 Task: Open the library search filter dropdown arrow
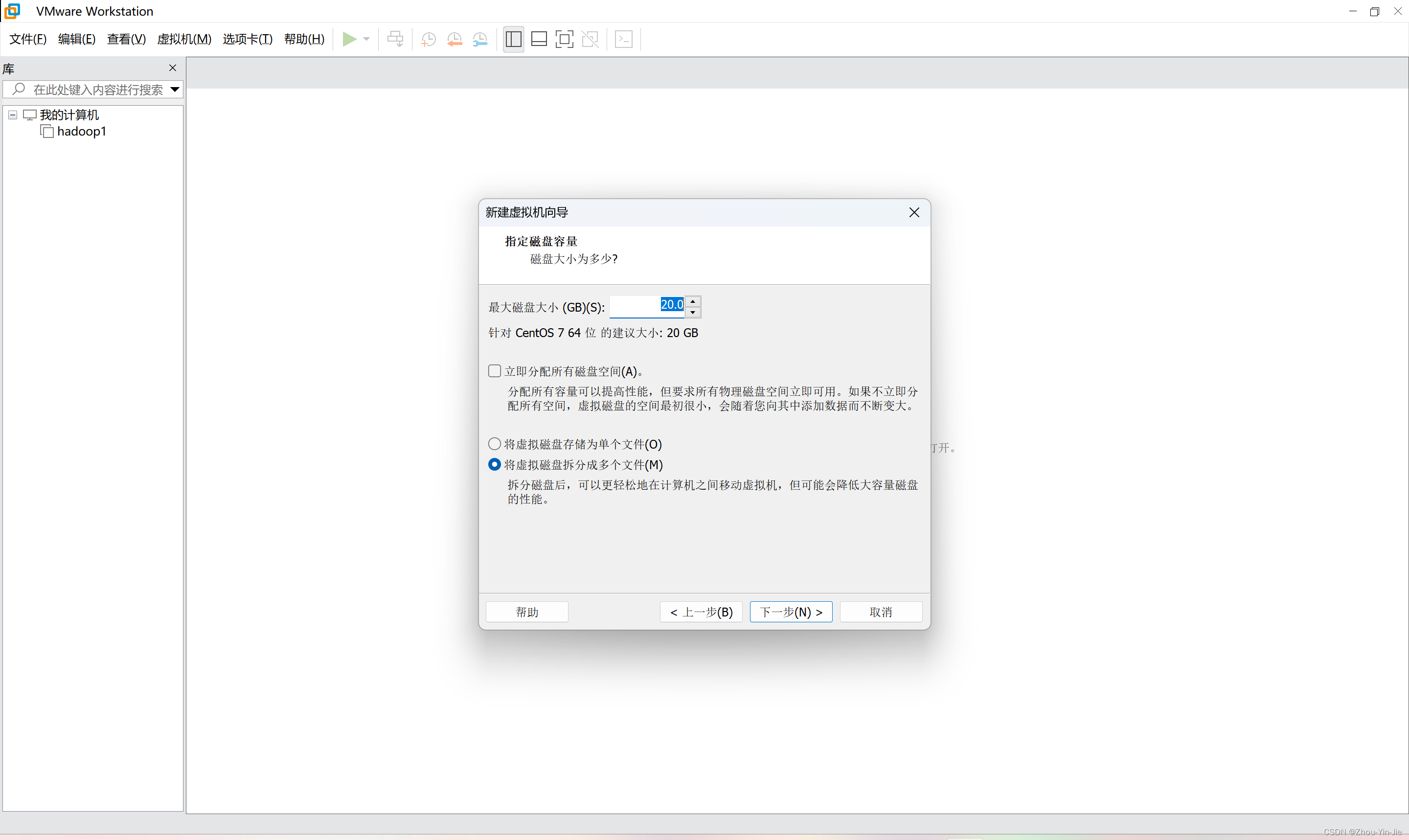click(175, 90)
